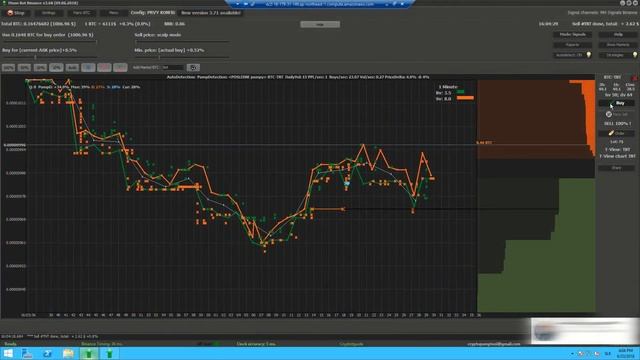Click the Reports button

coord(572,45)
